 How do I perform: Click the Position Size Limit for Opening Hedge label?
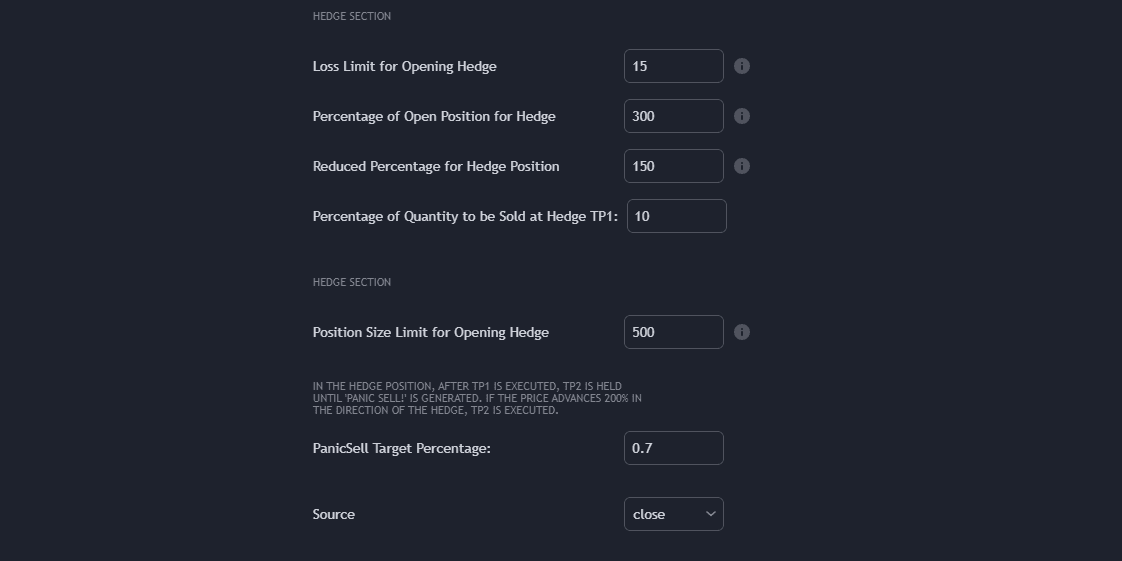(431, 332)
